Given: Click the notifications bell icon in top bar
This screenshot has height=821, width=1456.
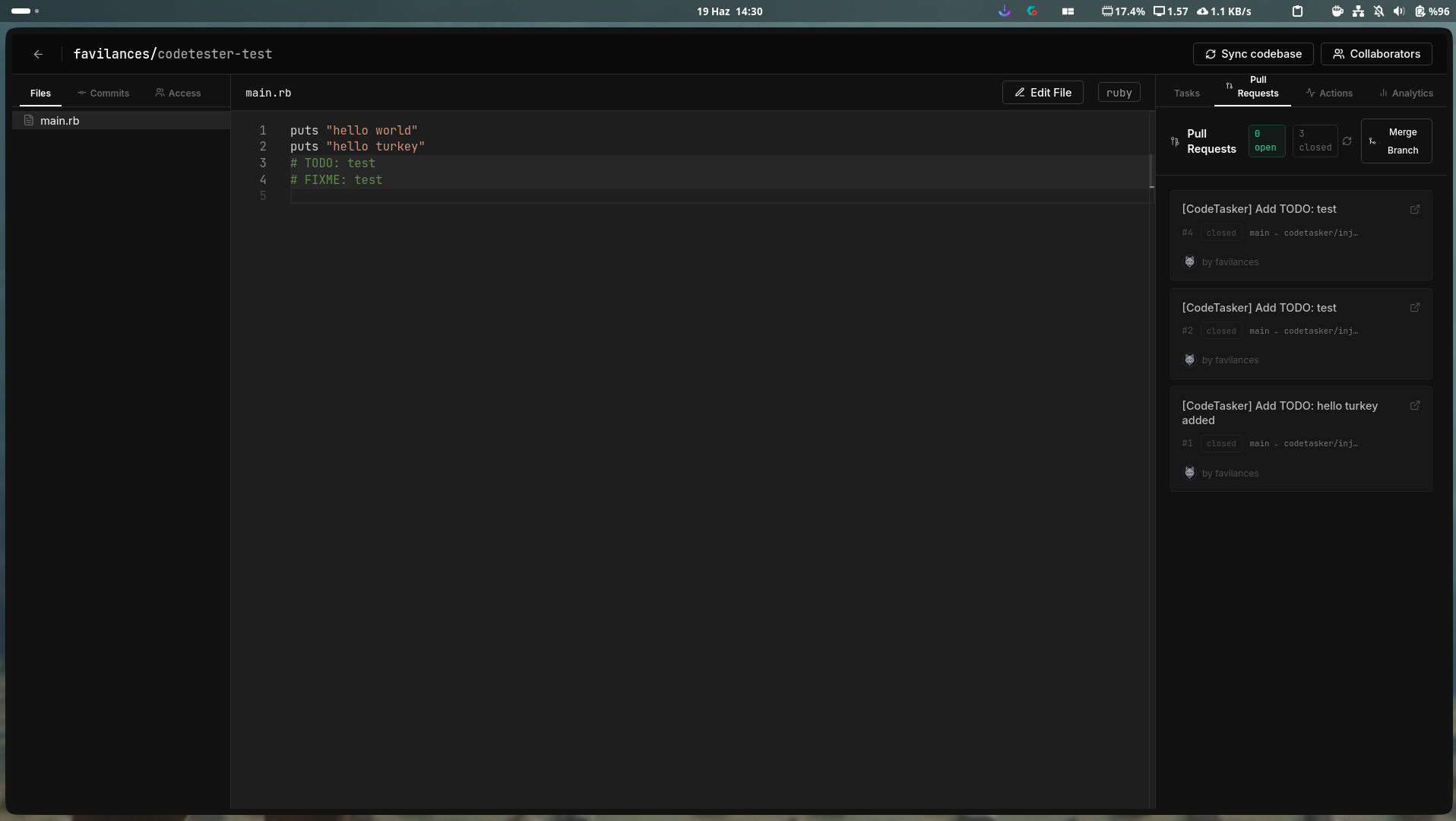Looking at the screenshot, I should pos(1378,11).
